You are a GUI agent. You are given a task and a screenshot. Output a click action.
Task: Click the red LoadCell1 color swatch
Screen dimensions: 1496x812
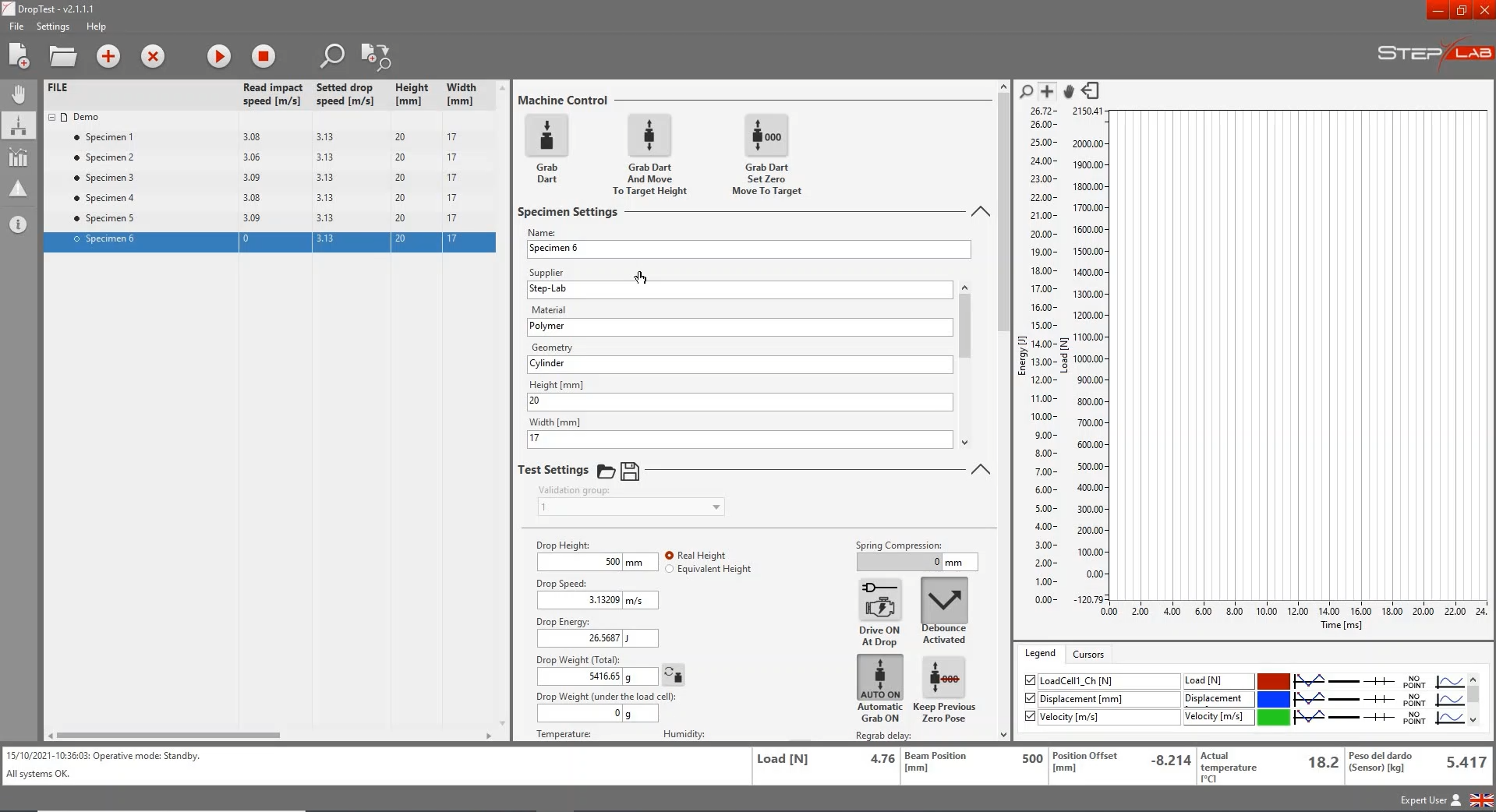pyautogui.click(x=1273, y=681)
